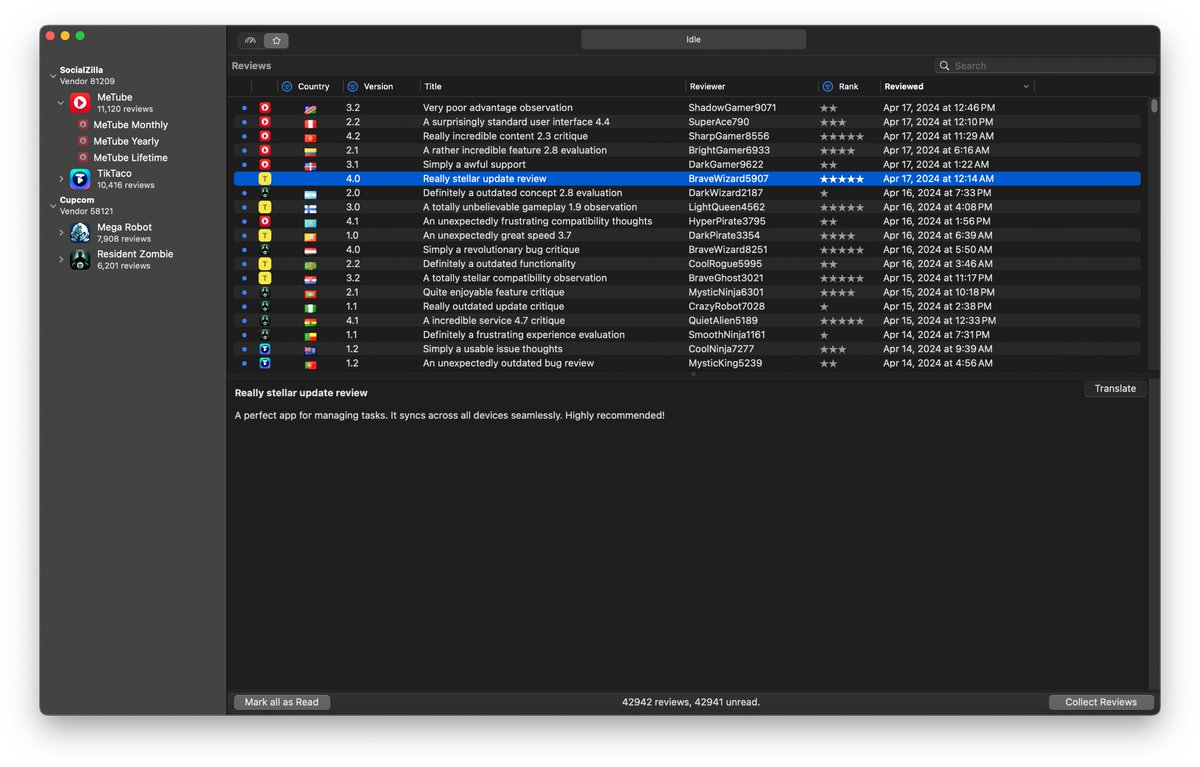
Task: Collapse the MeTube app tree
Action: (61, 103)
